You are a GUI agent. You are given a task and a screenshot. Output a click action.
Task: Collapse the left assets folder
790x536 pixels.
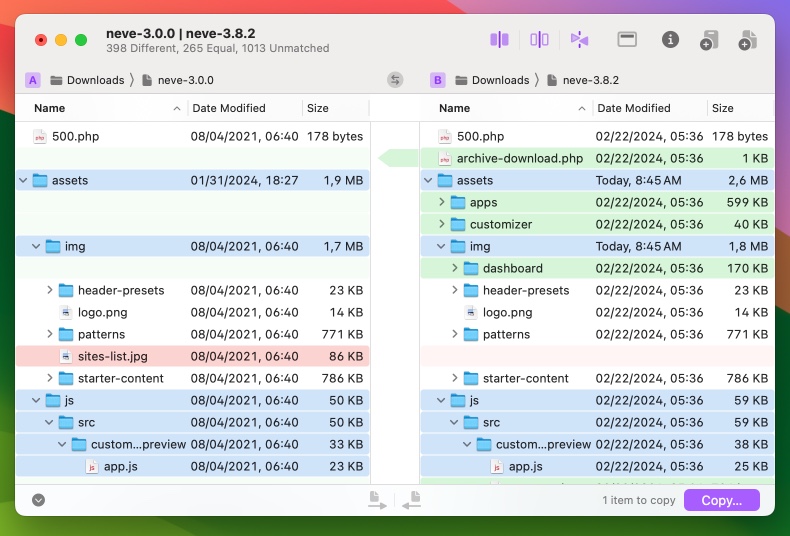click(x=23, y=180)
